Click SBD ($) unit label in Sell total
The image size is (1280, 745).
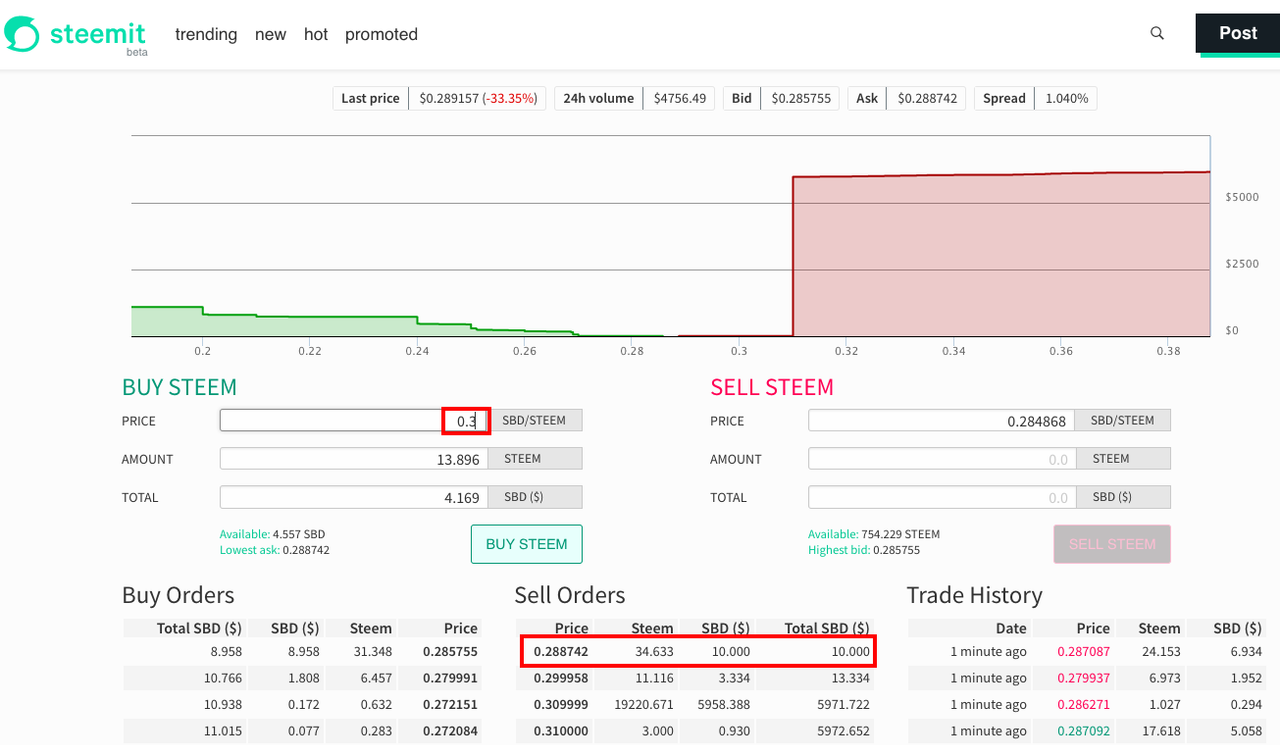tap(1122, 497)
